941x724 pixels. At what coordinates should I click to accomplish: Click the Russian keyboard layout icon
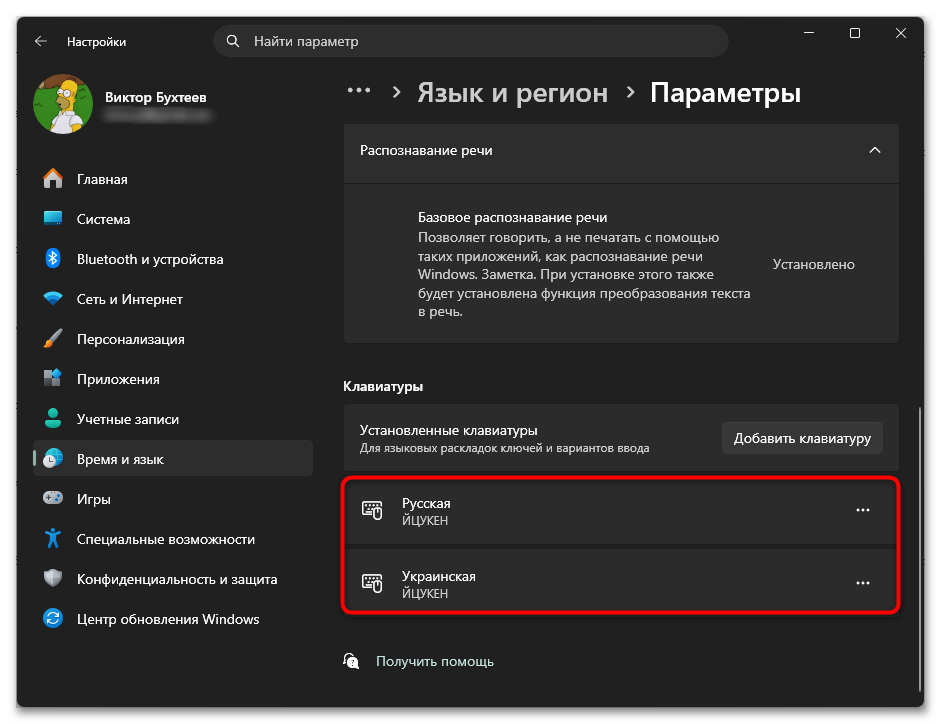pos(372,510)
